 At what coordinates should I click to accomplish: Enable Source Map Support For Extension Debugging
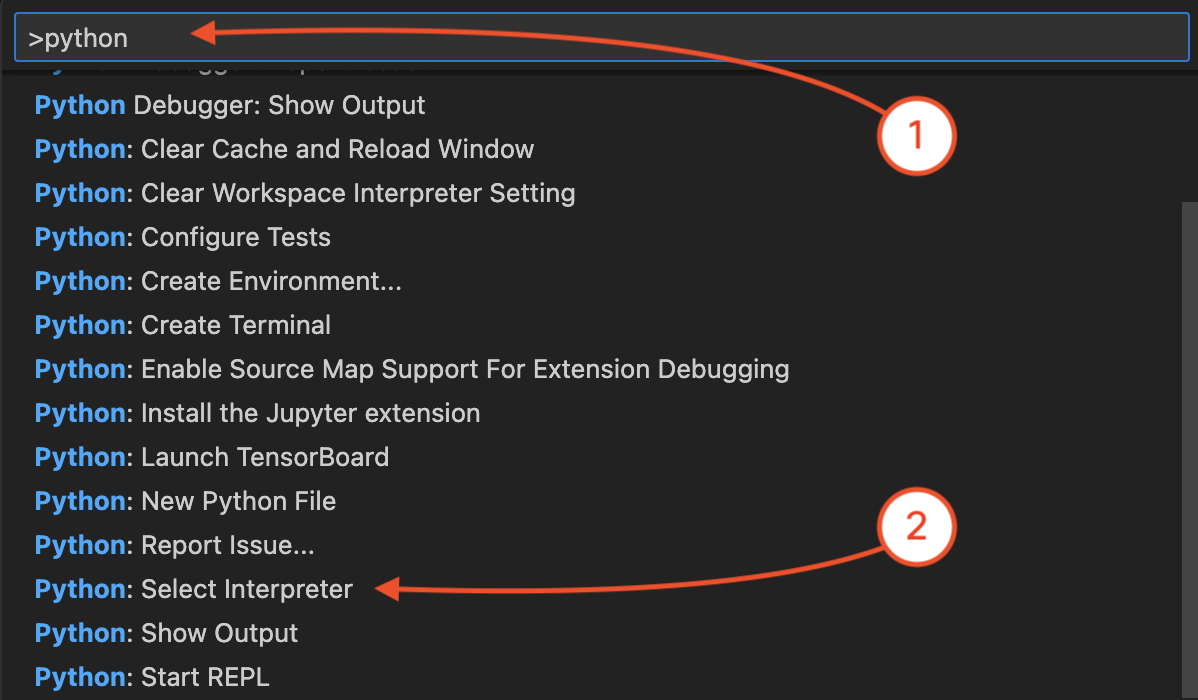pyautogui.click(x=412, y=369)
